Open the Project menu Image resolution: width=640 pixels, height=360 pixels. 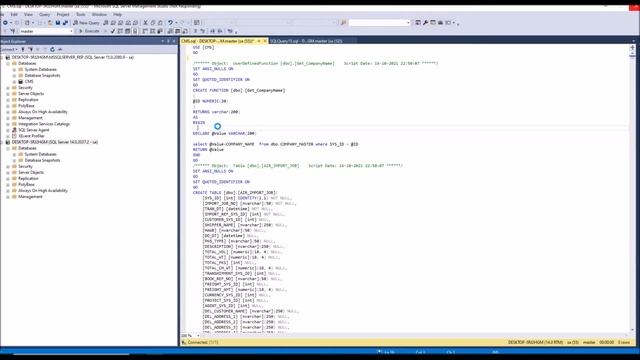[x=63, y=14]
